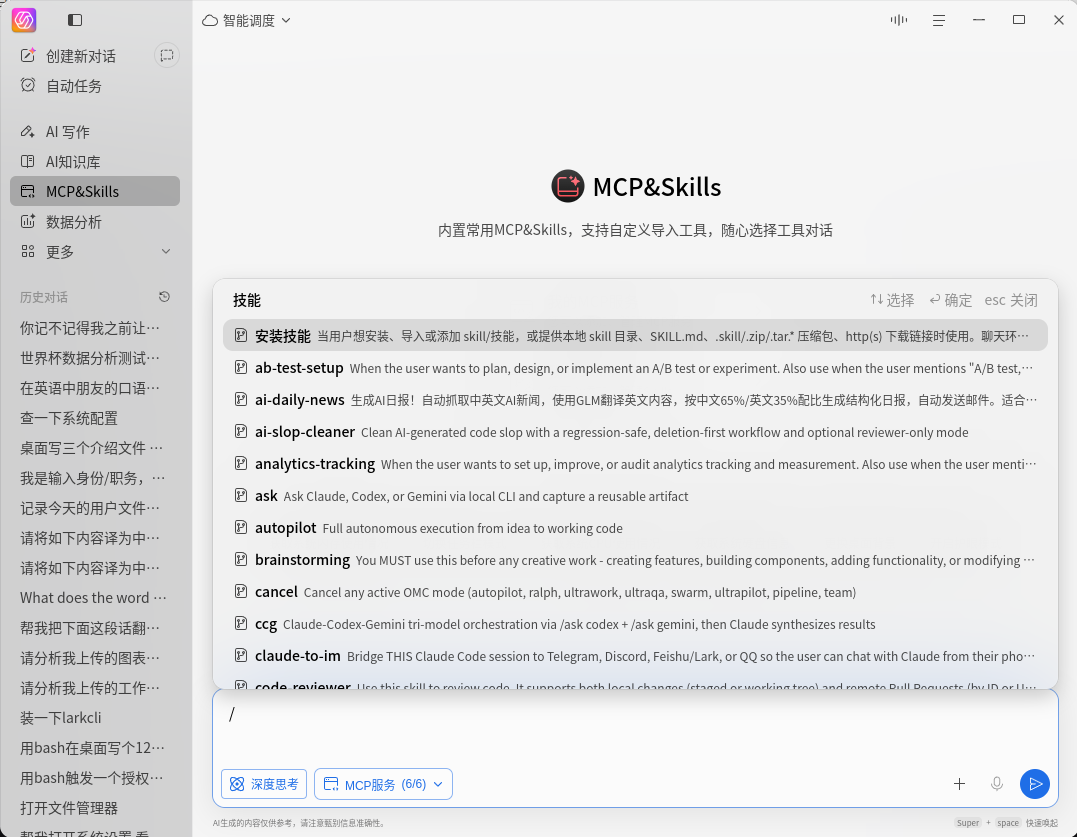Click the 确定 confirm hint
Viewport: 1077px width, 837px height.
(x=951, y=300)
